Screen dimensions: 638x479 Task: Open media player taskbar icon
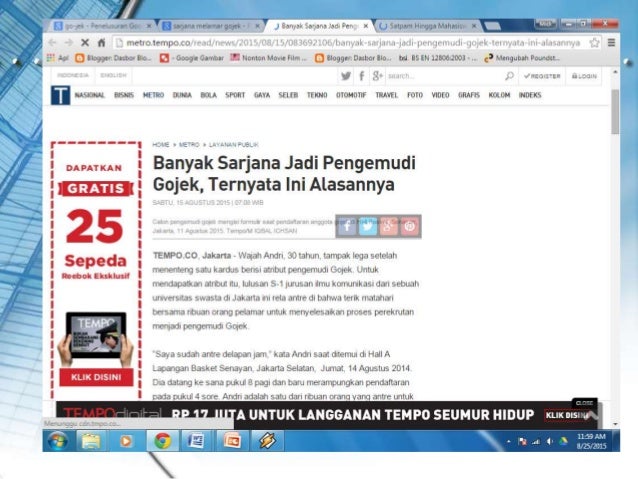point(126,441)
